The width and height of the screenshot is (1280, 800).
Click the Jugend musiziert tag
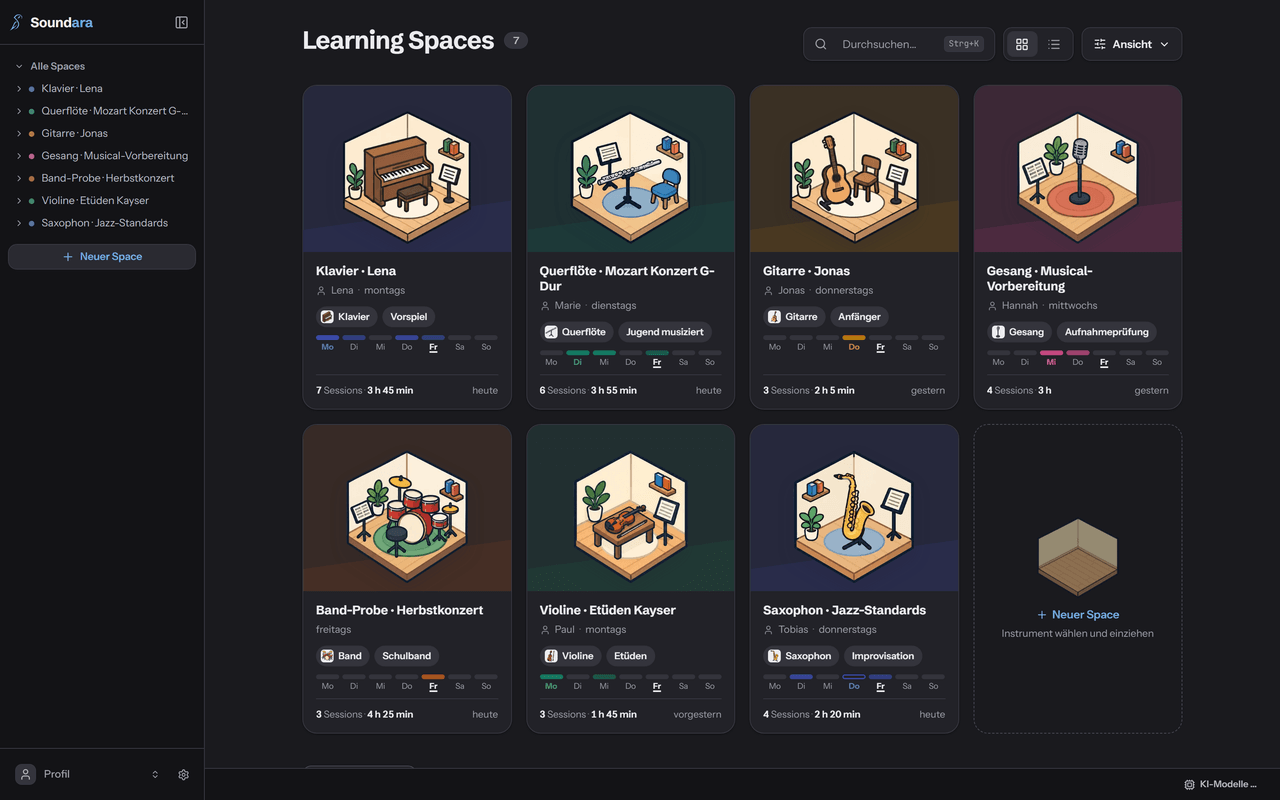665,332
